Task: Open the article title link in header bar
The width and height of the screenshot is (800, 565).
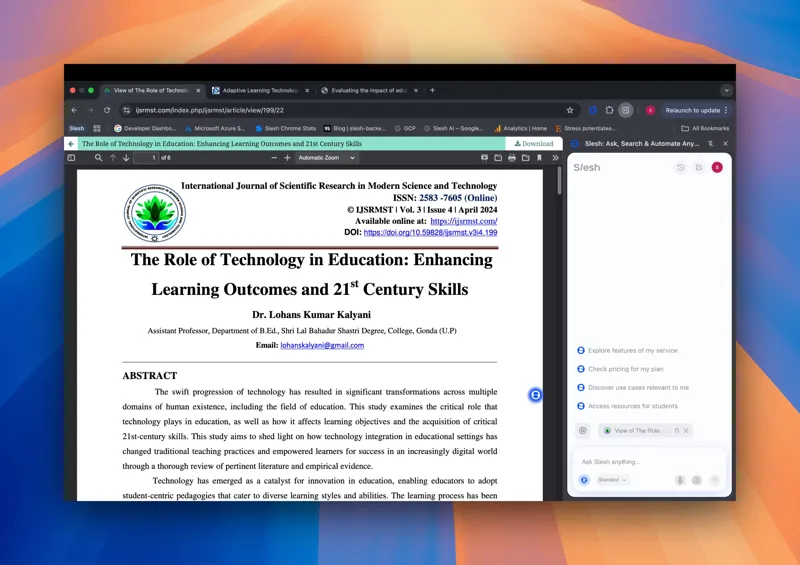Action: pyautogui.click(x=222, y=144)
